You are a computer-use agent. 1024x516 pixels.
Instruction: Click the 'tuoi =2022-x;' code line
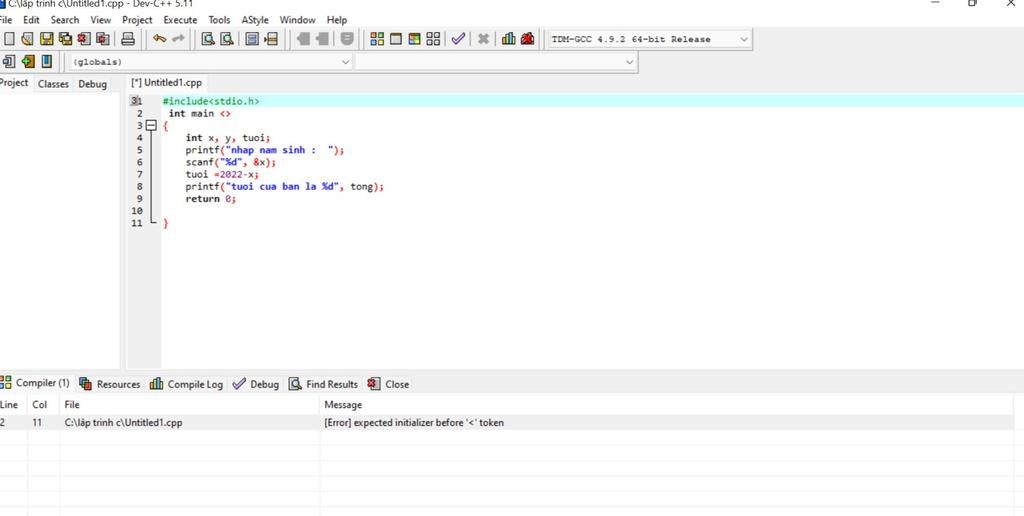coord(222,174)
